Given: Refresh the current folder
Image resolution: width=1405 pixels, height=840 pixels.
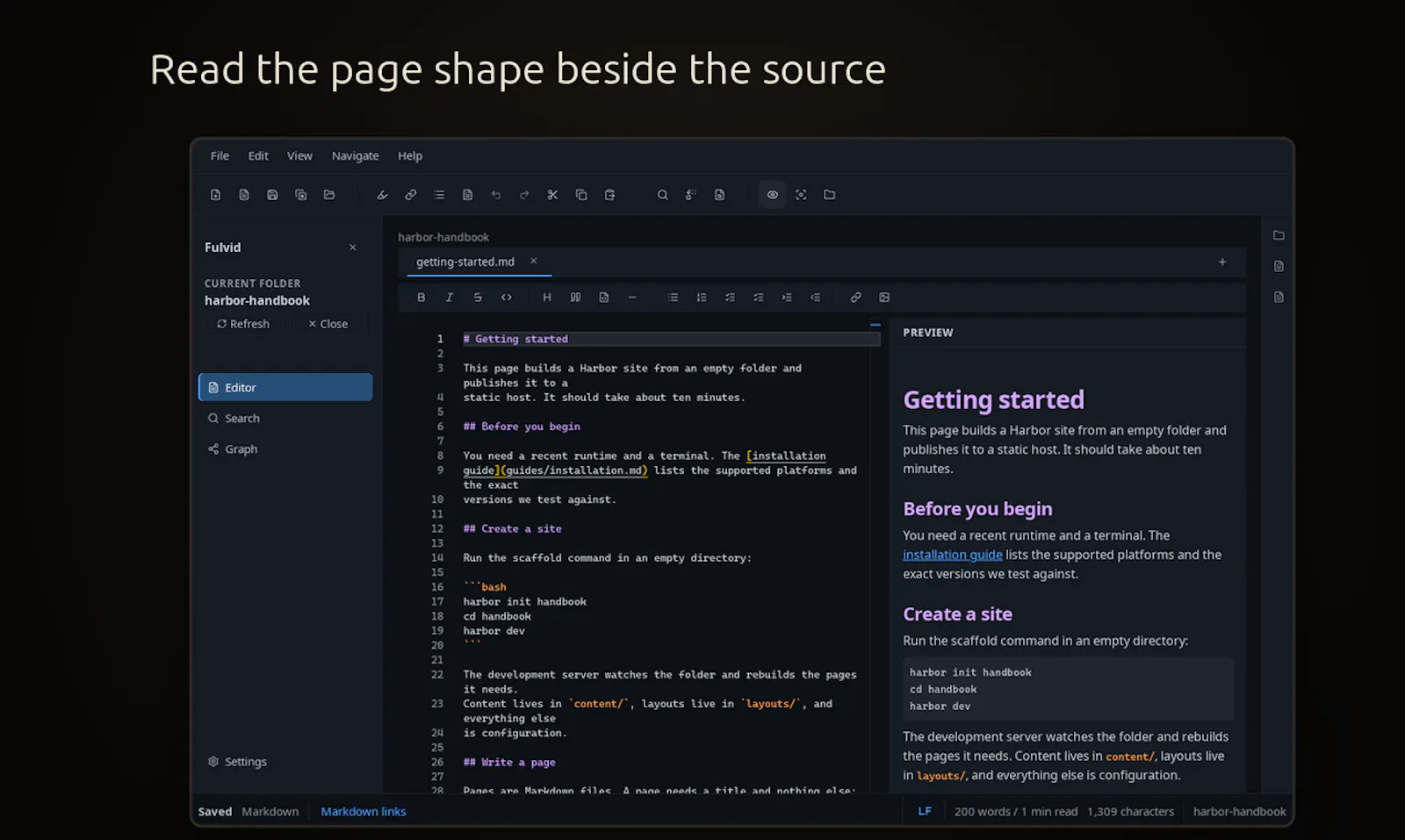Looking at the screenshot, I should [244, 324].
